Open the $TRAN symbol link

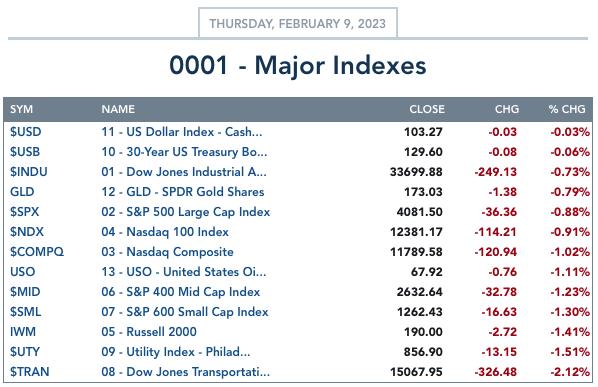(x=29, y=372)
